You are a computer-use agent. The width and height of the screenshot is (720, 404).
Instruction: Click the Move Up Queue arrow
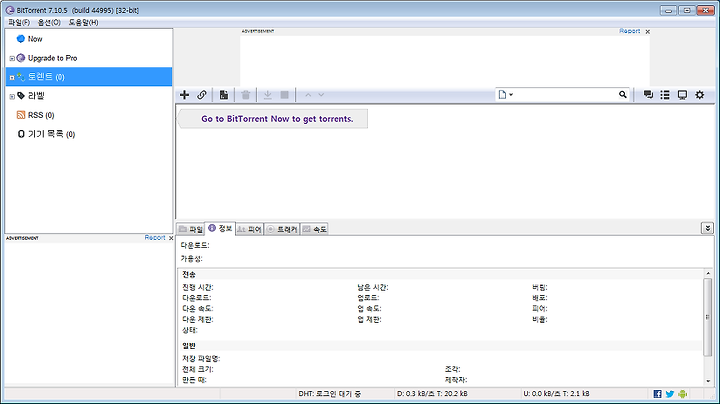[x=308, y=95]
